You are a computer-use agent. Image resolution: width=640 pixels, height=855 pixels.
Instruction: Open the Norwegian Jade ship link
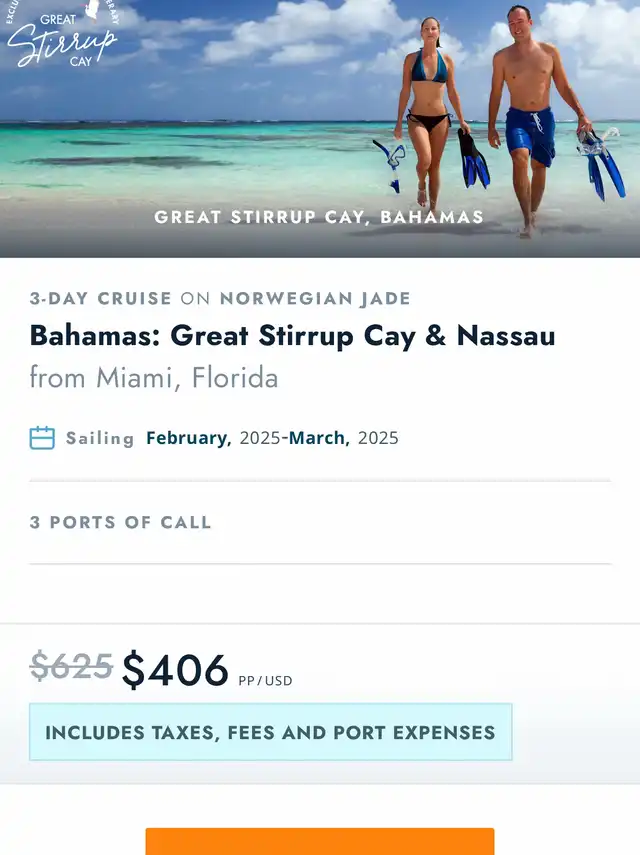click(x=315, y=299)
